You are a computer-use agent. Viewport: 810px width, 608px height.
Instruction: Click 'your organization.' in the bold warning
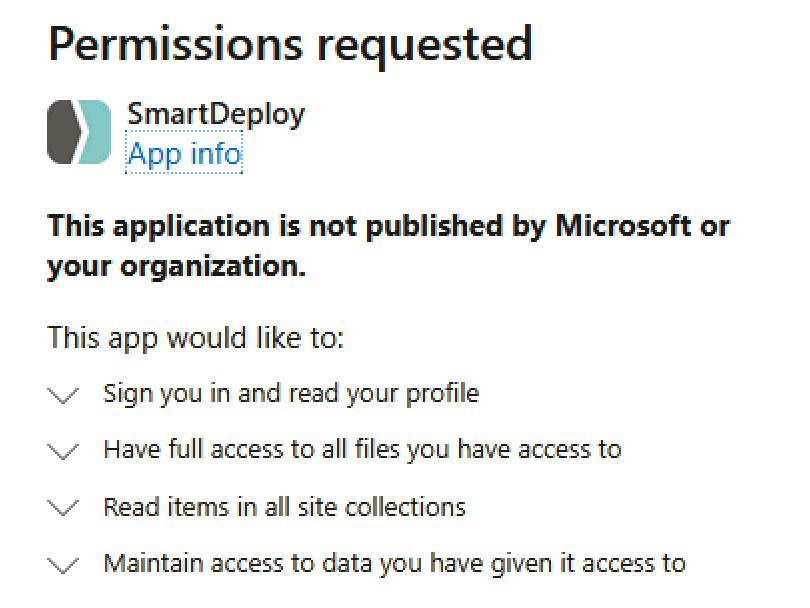[176, 267]
